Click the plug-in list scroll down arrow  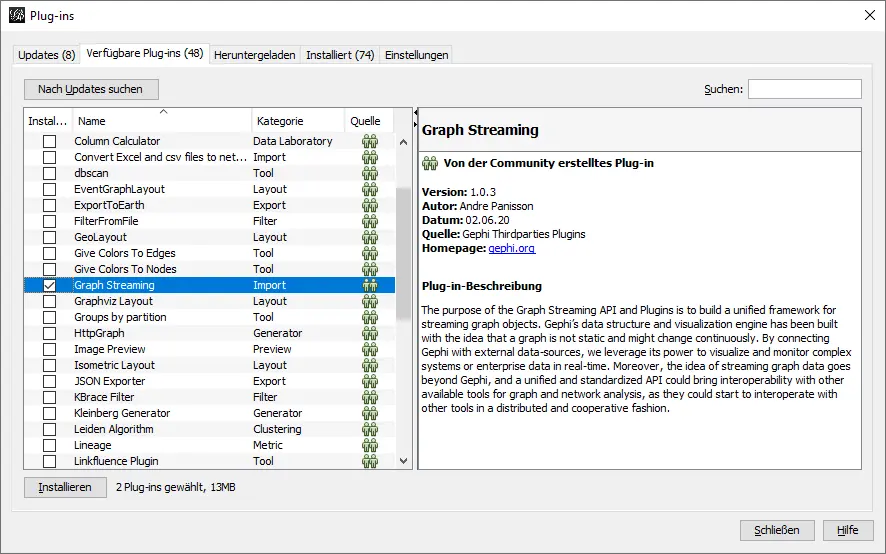(x=403, y=461)
